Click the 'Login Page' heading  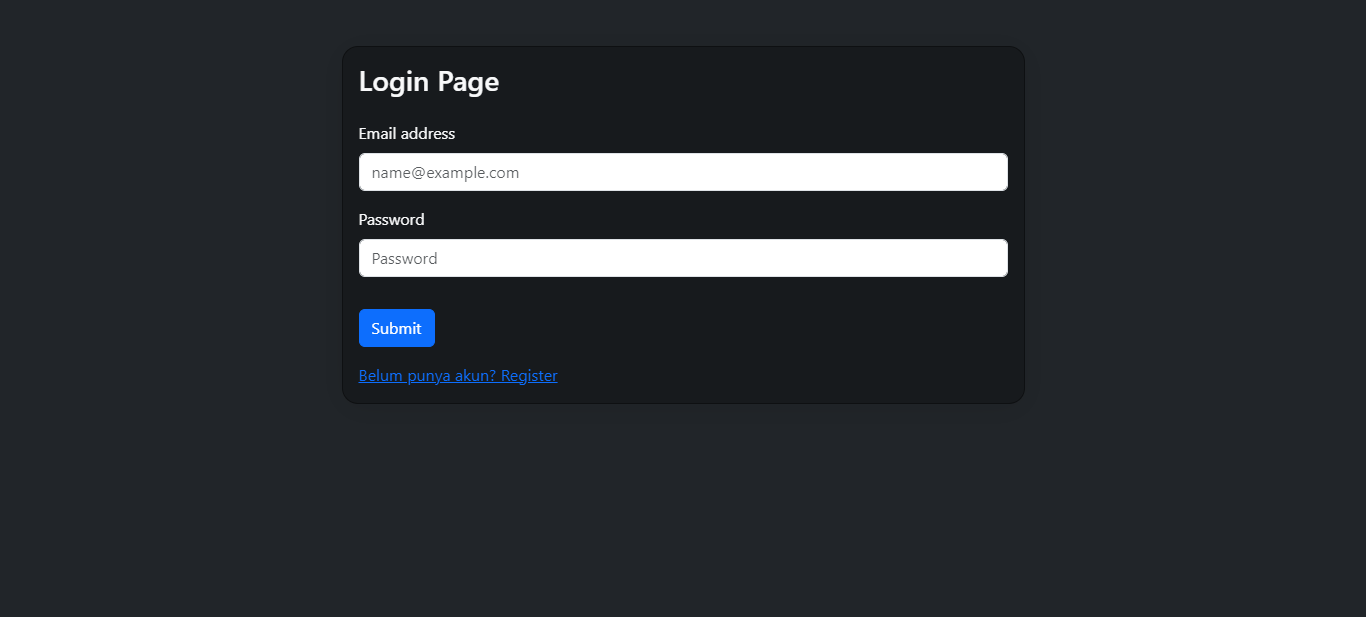428,81
